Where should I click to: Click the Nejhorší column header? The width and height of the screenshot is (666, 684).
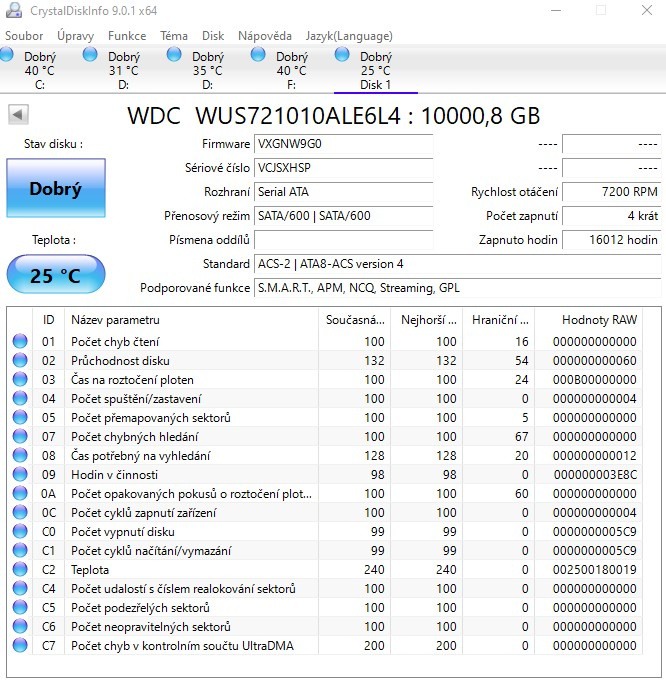[427, 320]
